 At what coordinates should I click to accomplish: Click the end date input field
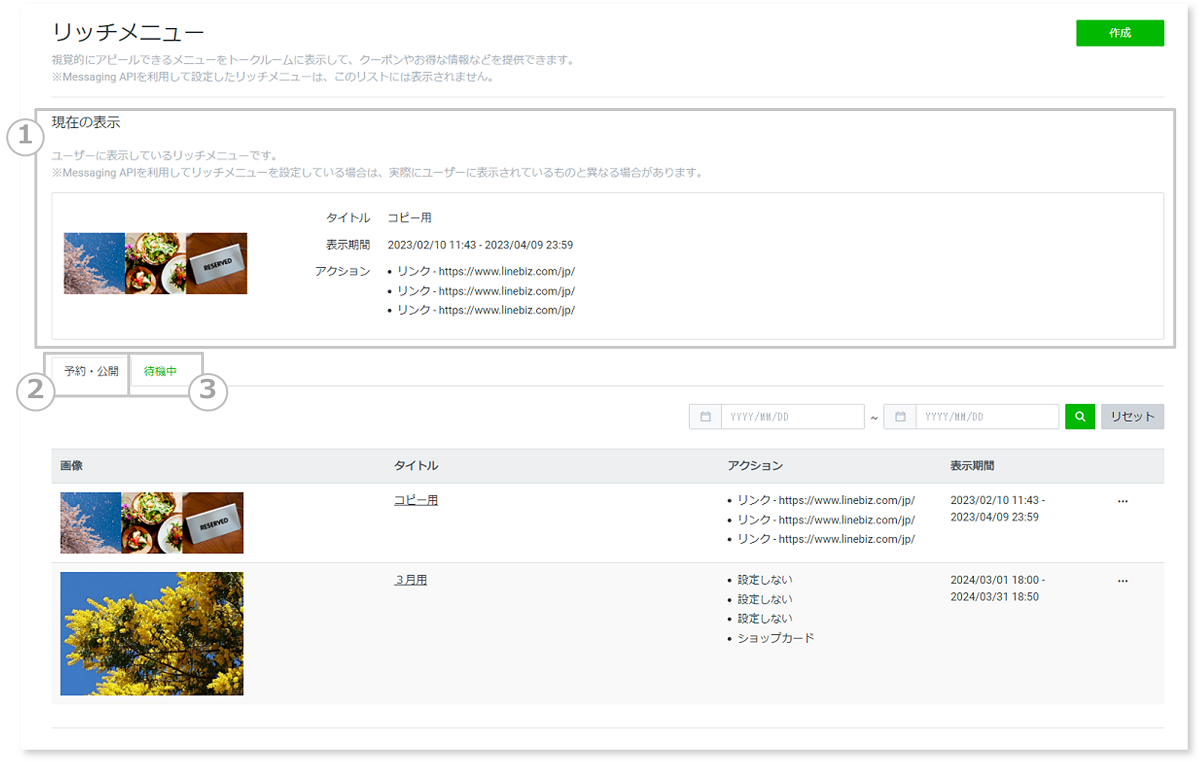click(986, 417)
